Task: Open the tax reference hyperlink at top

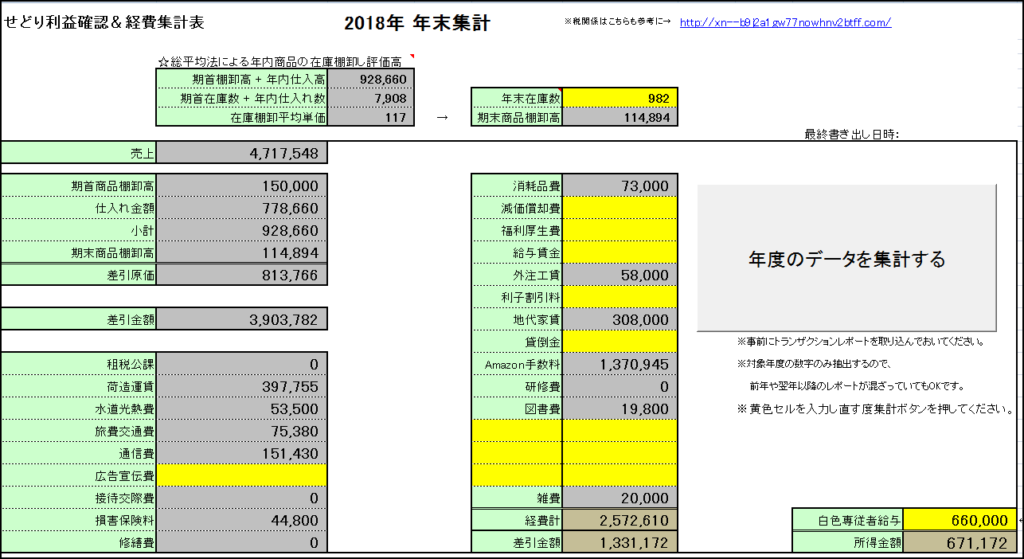Action: click(784, 22)
